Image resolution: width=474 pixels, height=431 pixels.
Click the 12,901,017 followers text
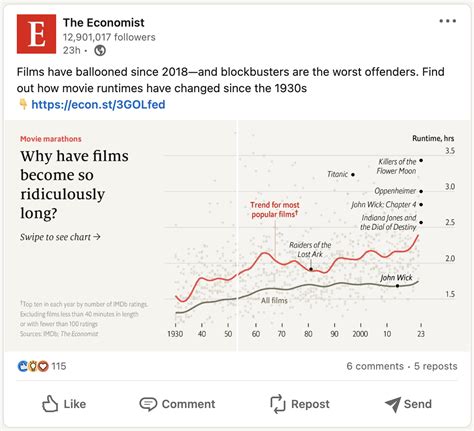[109, 37]
